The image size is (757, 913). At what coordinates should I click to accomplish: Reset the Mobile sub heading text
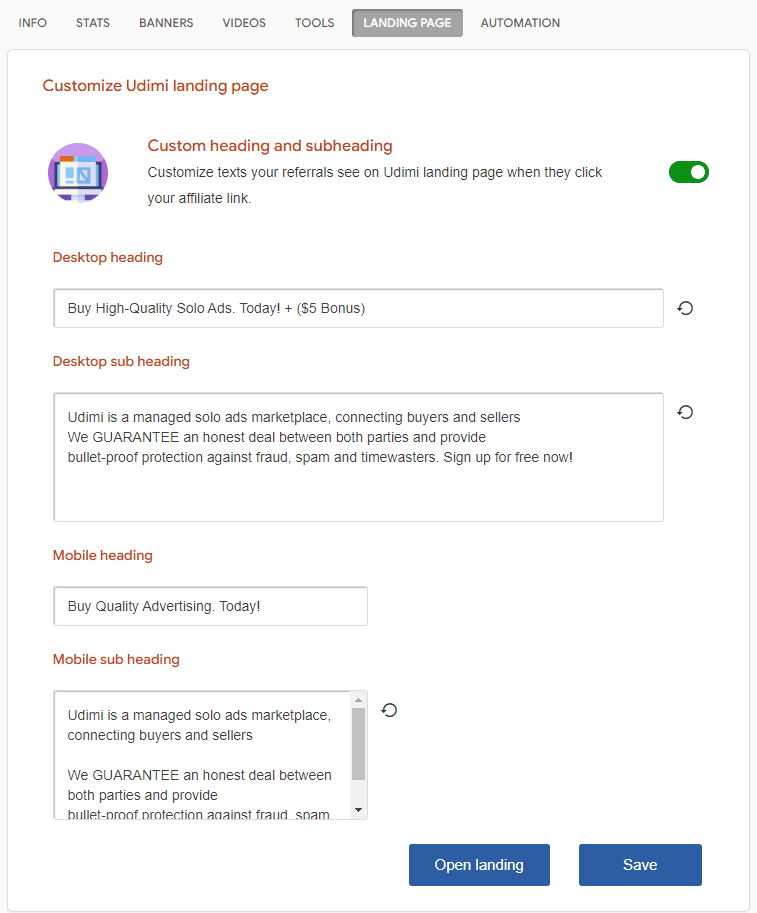click(389, 710)
